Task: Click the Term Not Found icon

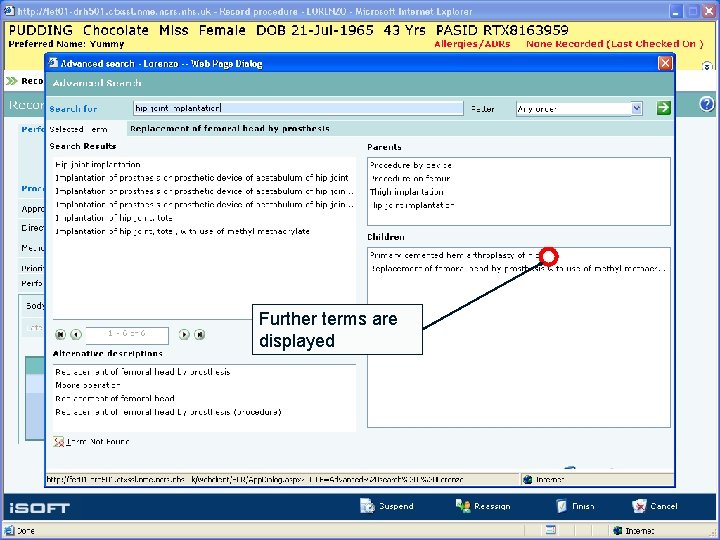Action: coord(58,442)
